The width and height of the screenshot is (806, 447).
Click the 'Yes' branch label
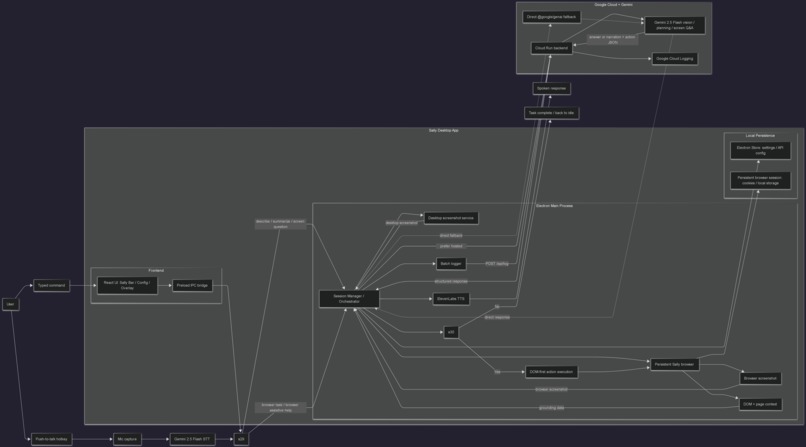click(x=497, y=372)
